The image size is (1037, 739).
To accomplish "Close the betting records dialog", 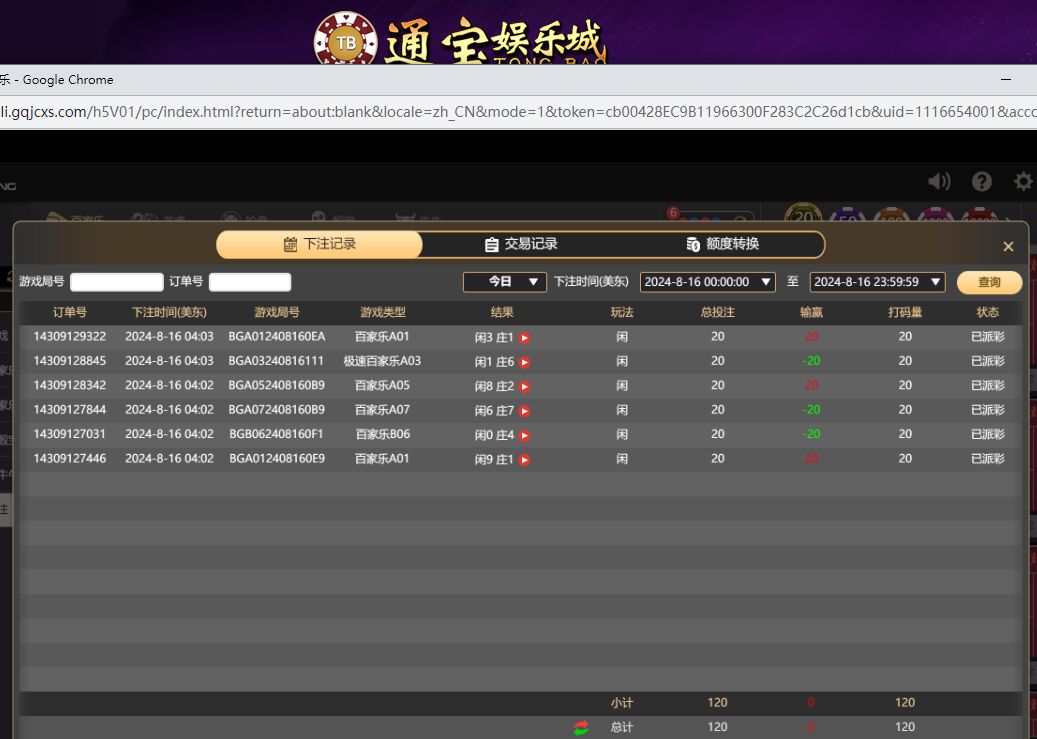I will tap(1008, 246).
